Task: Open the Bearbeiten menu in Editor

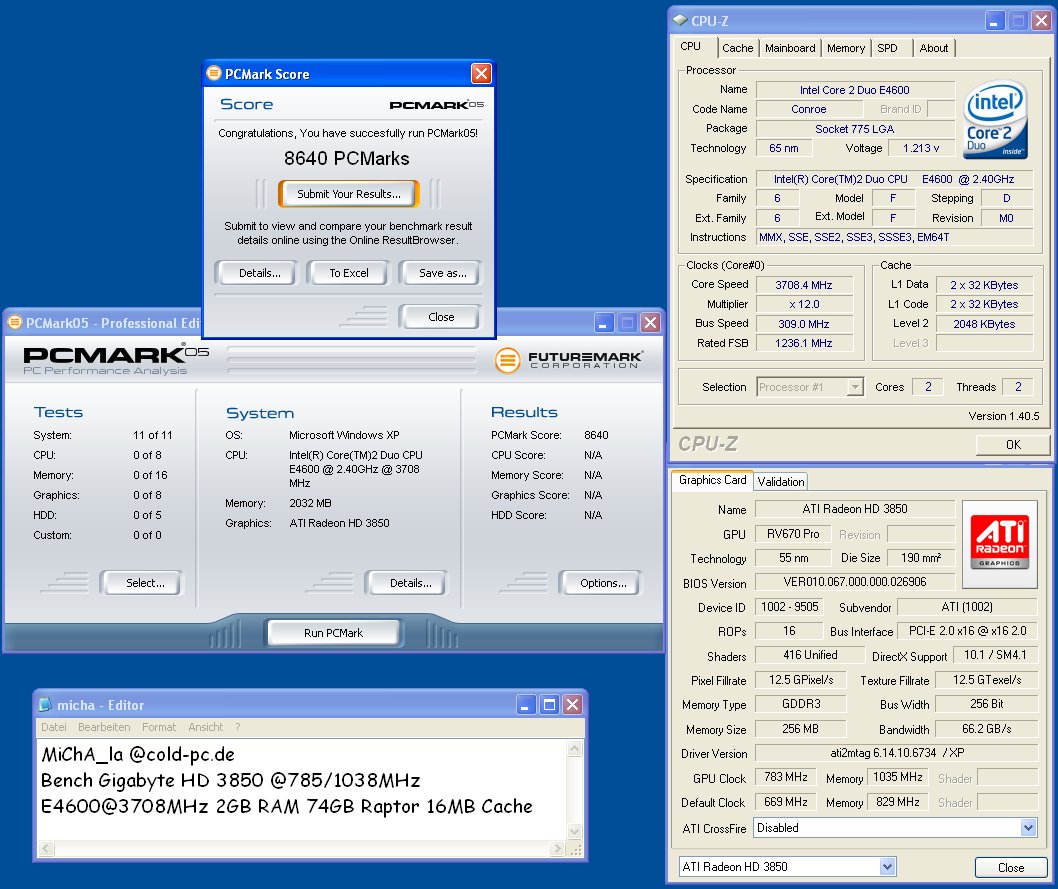Action: coord(104,727)
